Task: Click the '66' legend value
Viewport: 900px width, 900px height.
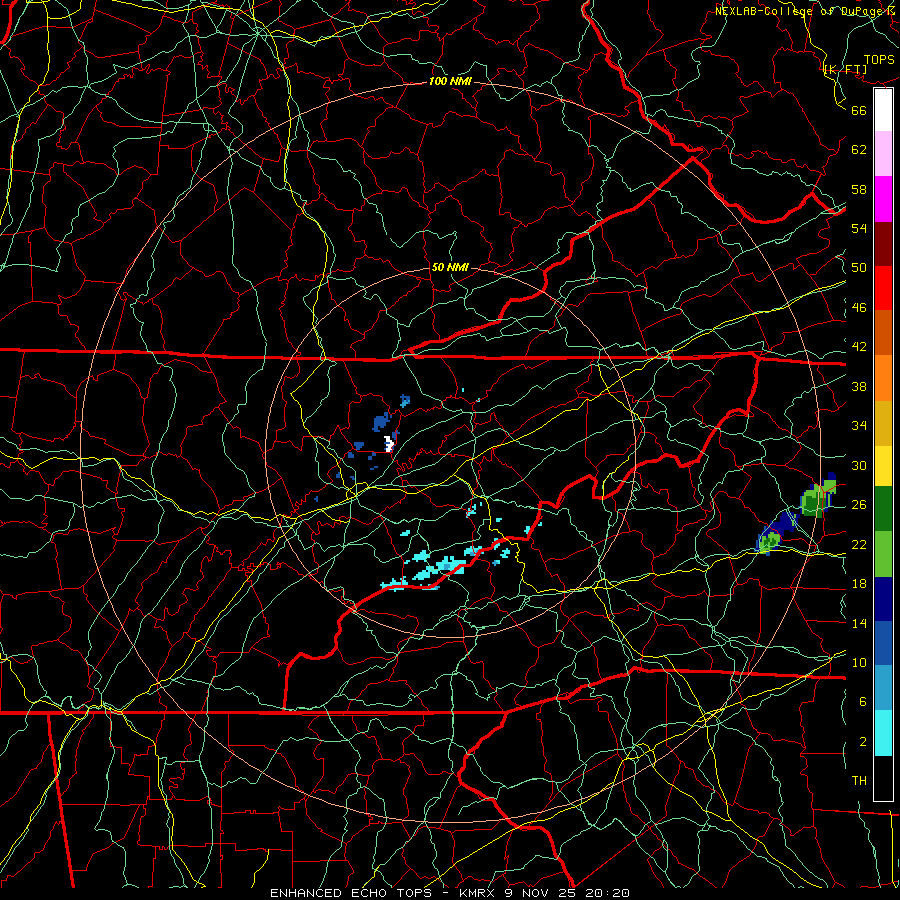Action: pos(859,110)
